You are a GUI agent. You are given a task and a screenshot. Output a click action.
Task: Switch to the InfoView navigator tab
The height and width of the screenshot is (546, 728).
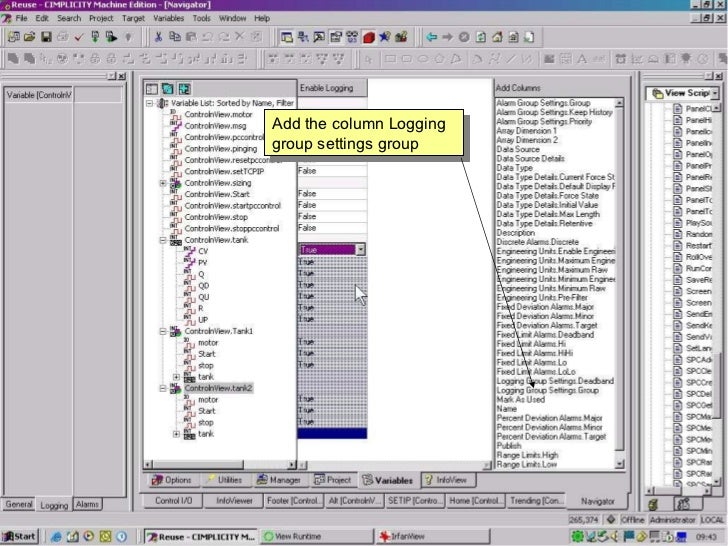447,480
